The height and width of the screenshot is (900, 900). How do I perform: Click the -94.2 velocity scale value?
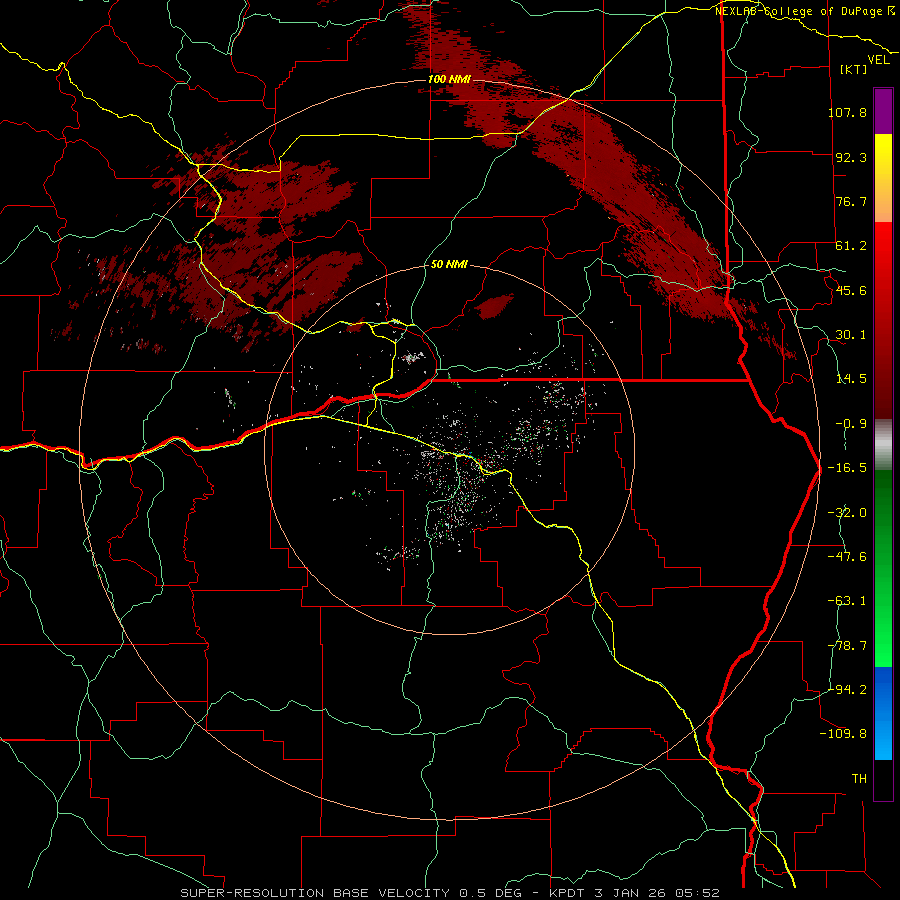847,690
